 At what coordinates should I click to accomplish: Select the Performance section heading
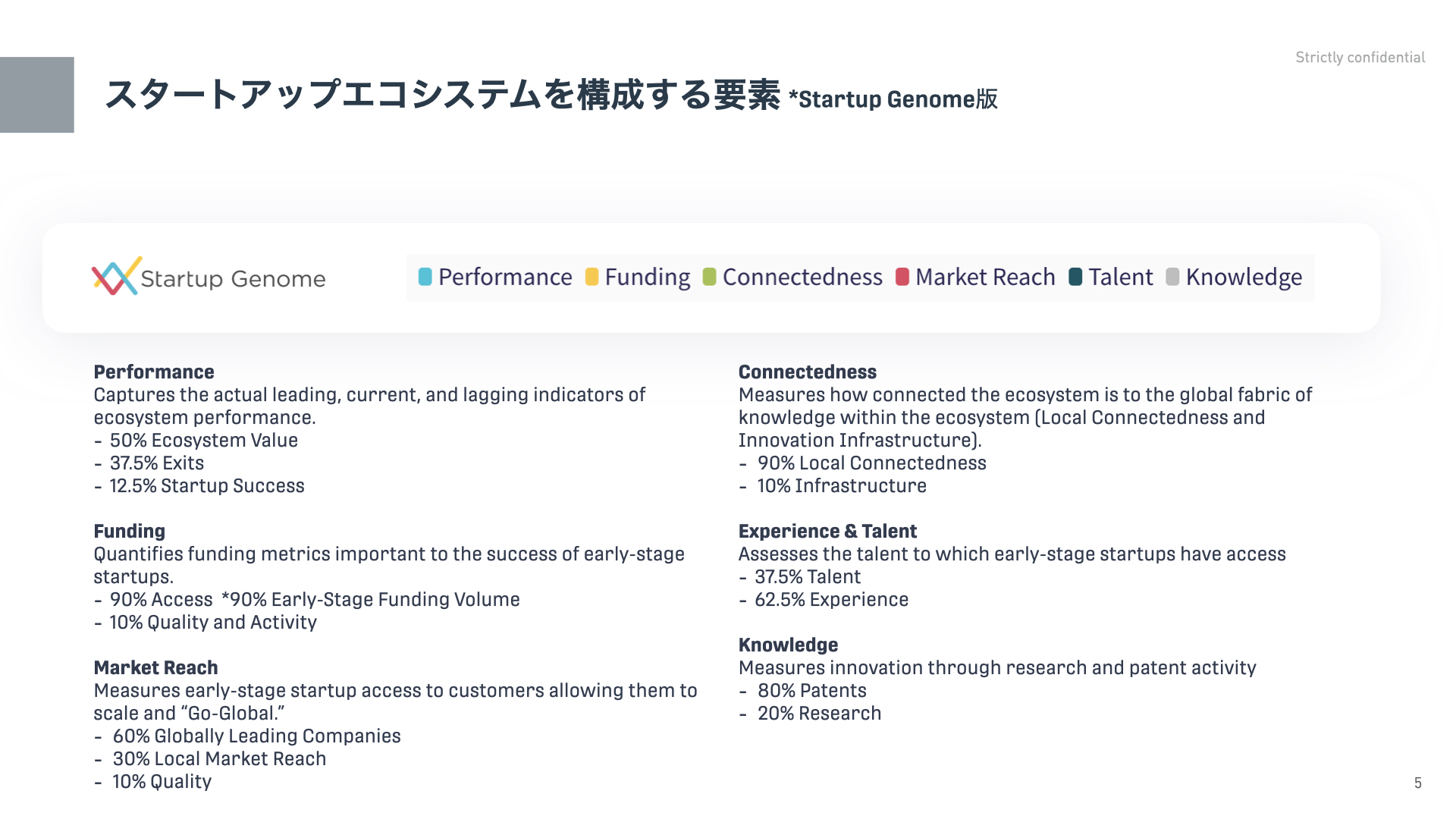click(154, 372)
